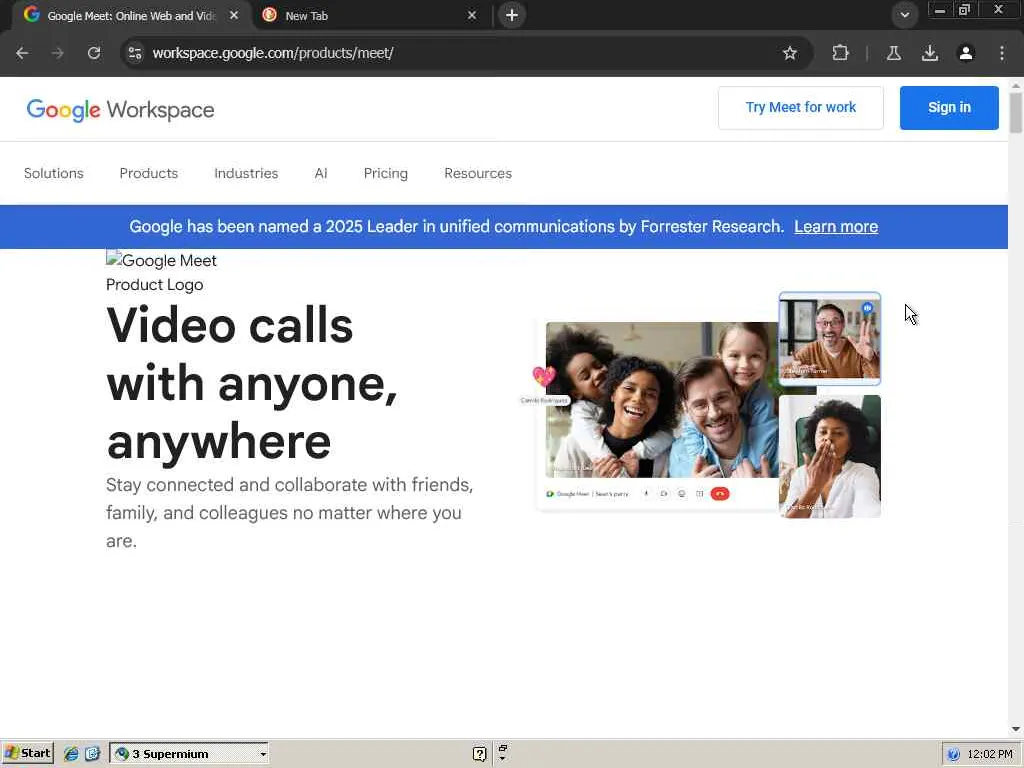Click the page vertical scrollbar thumb
The width and height of the screenshot is (1024, 768).
[1016, 112]
